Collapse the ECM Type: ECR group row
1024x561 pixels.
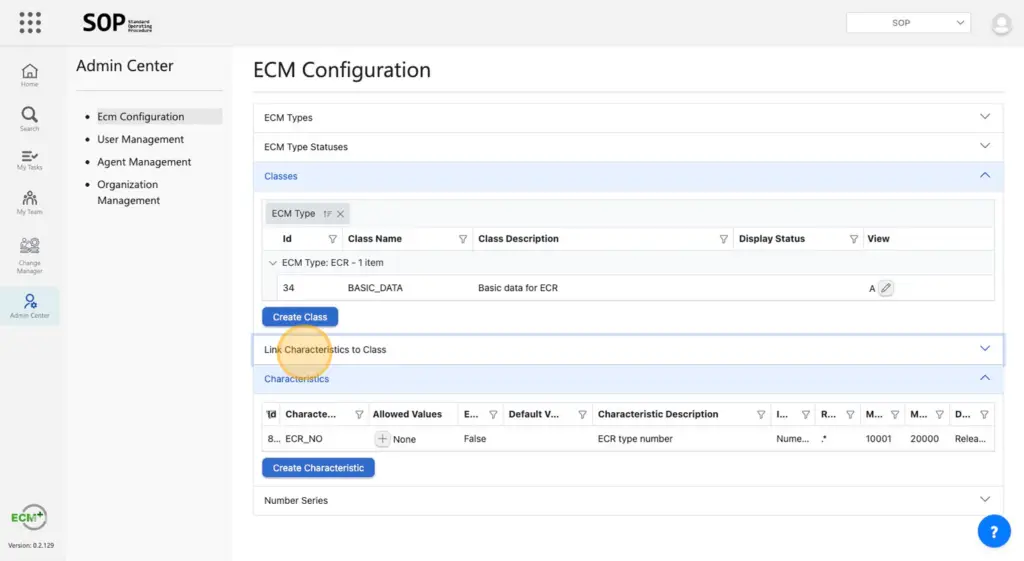click(x=273, y=263)
